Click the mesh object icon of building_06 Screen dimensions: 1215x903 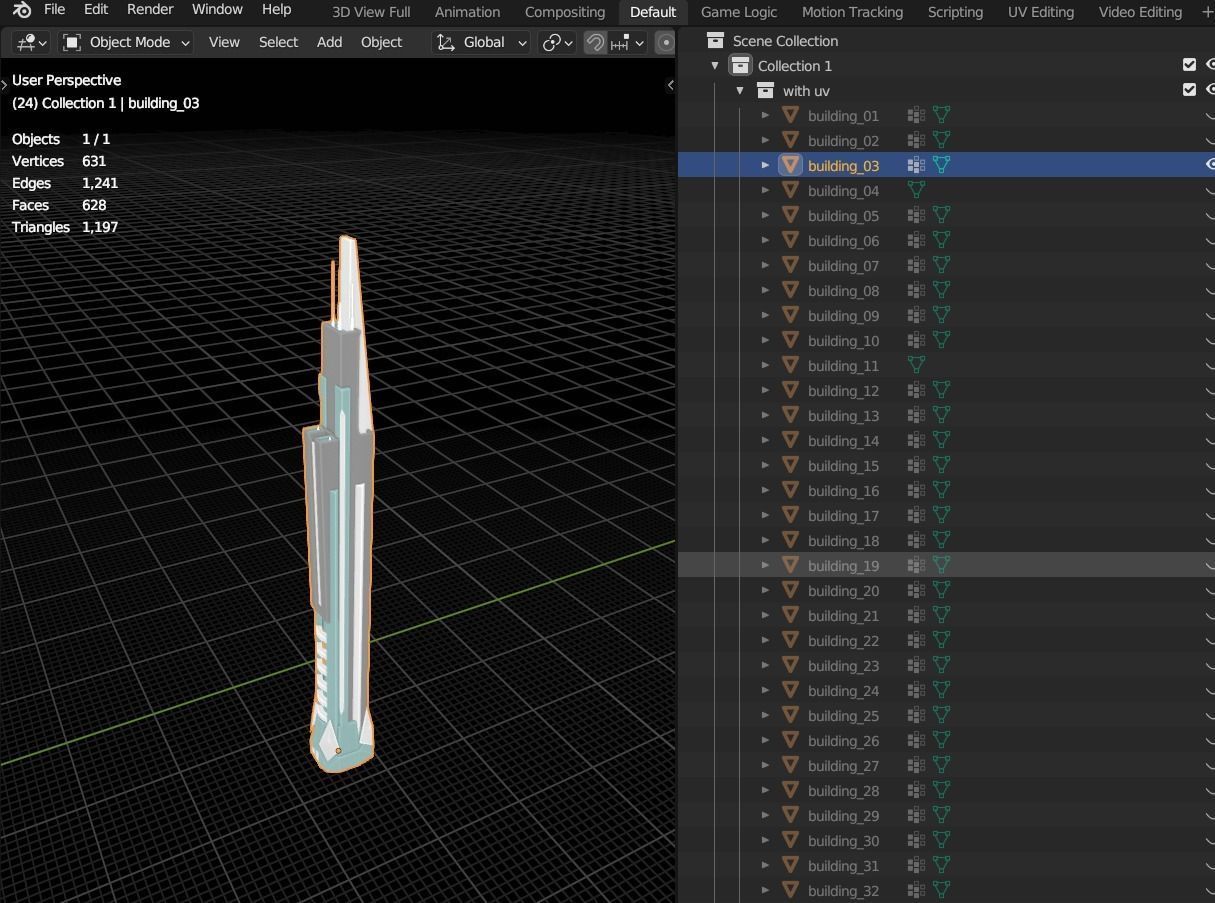790,240
